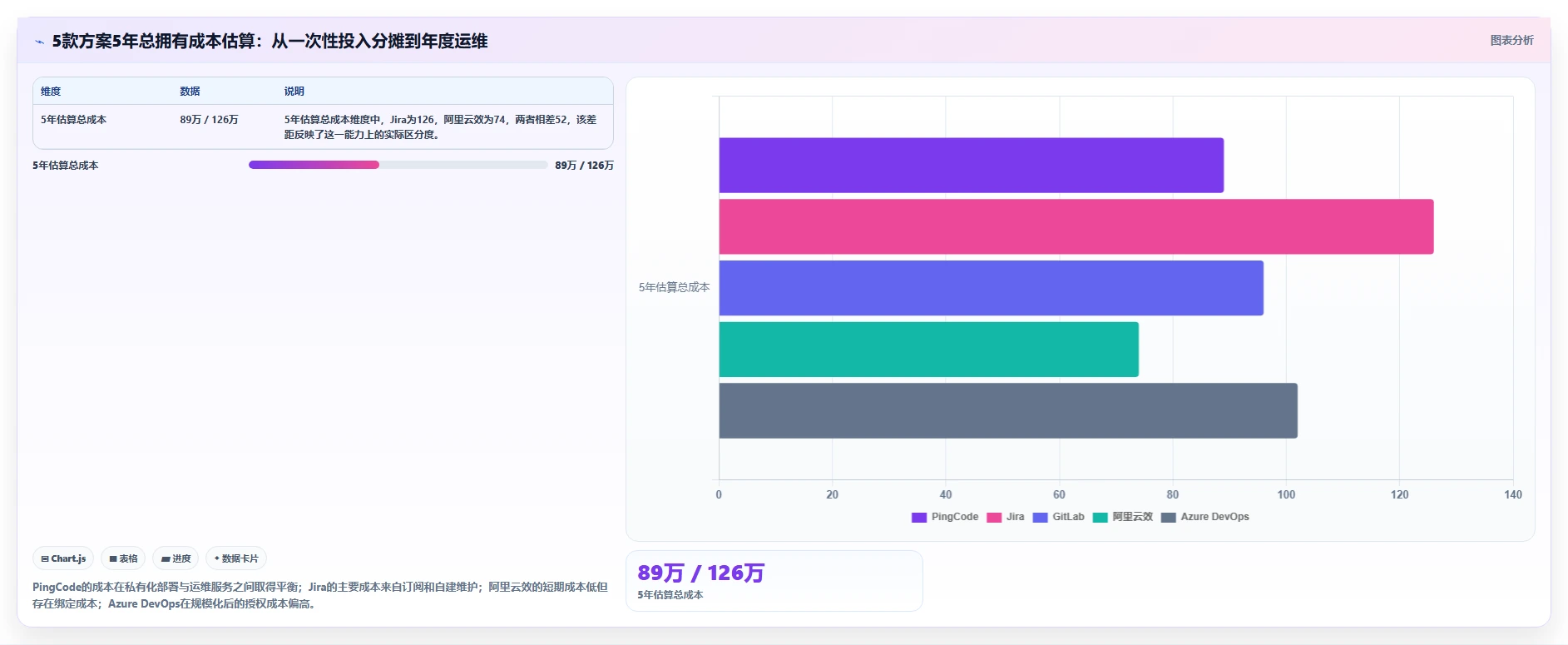1568x645 pixels.
Task: Click the 数据卡片 tag chip
Action: [236, 558]
